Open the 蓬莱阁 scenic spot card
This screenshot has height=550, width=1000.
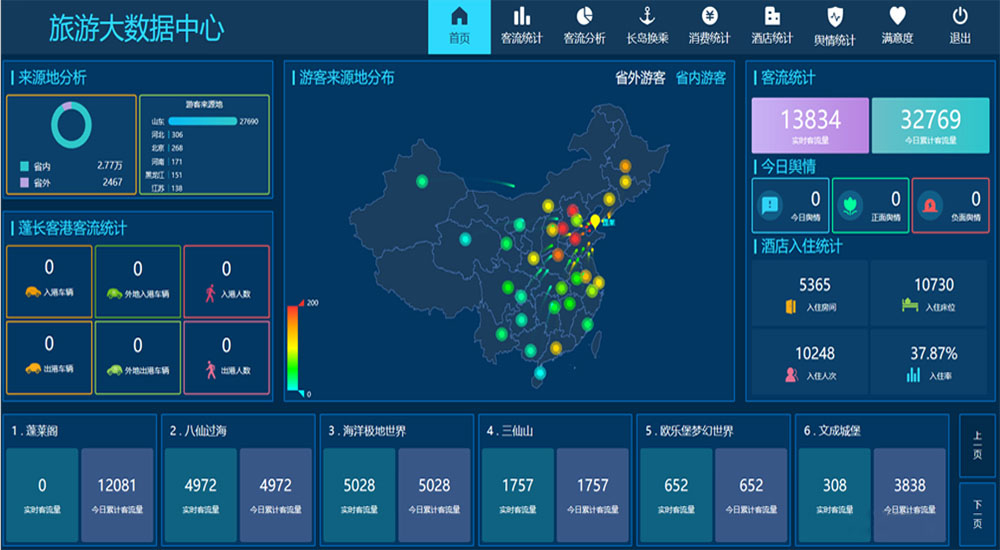[80, 480]
